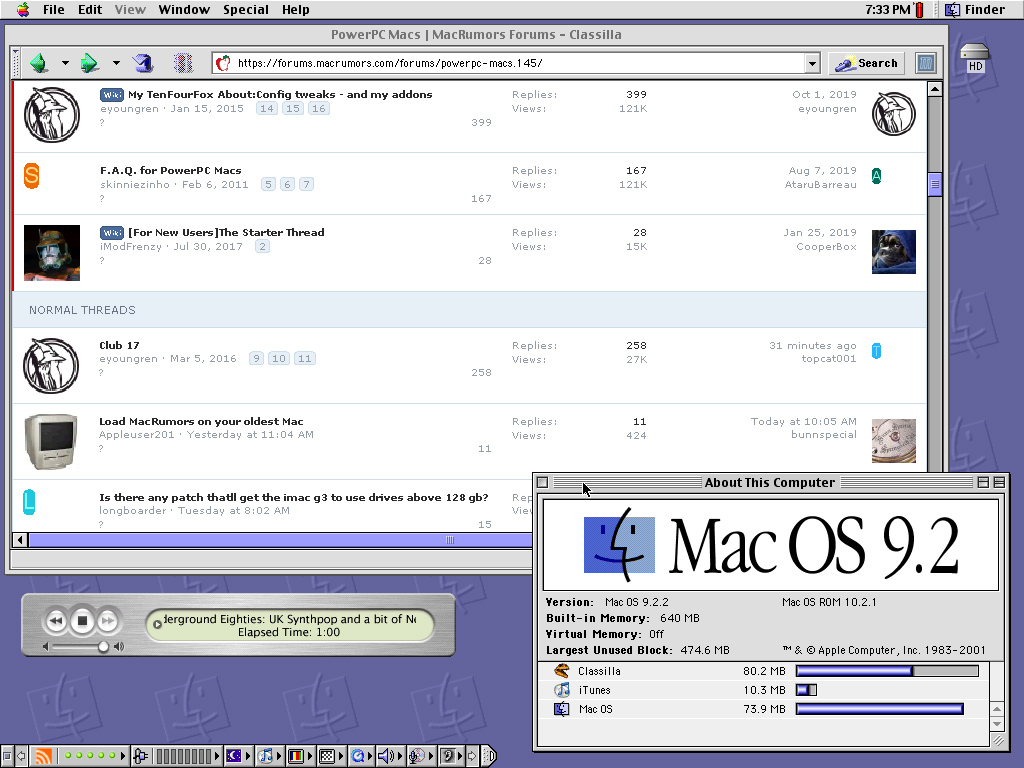Click the sound source microphone CD strip module

pos(417,756)
